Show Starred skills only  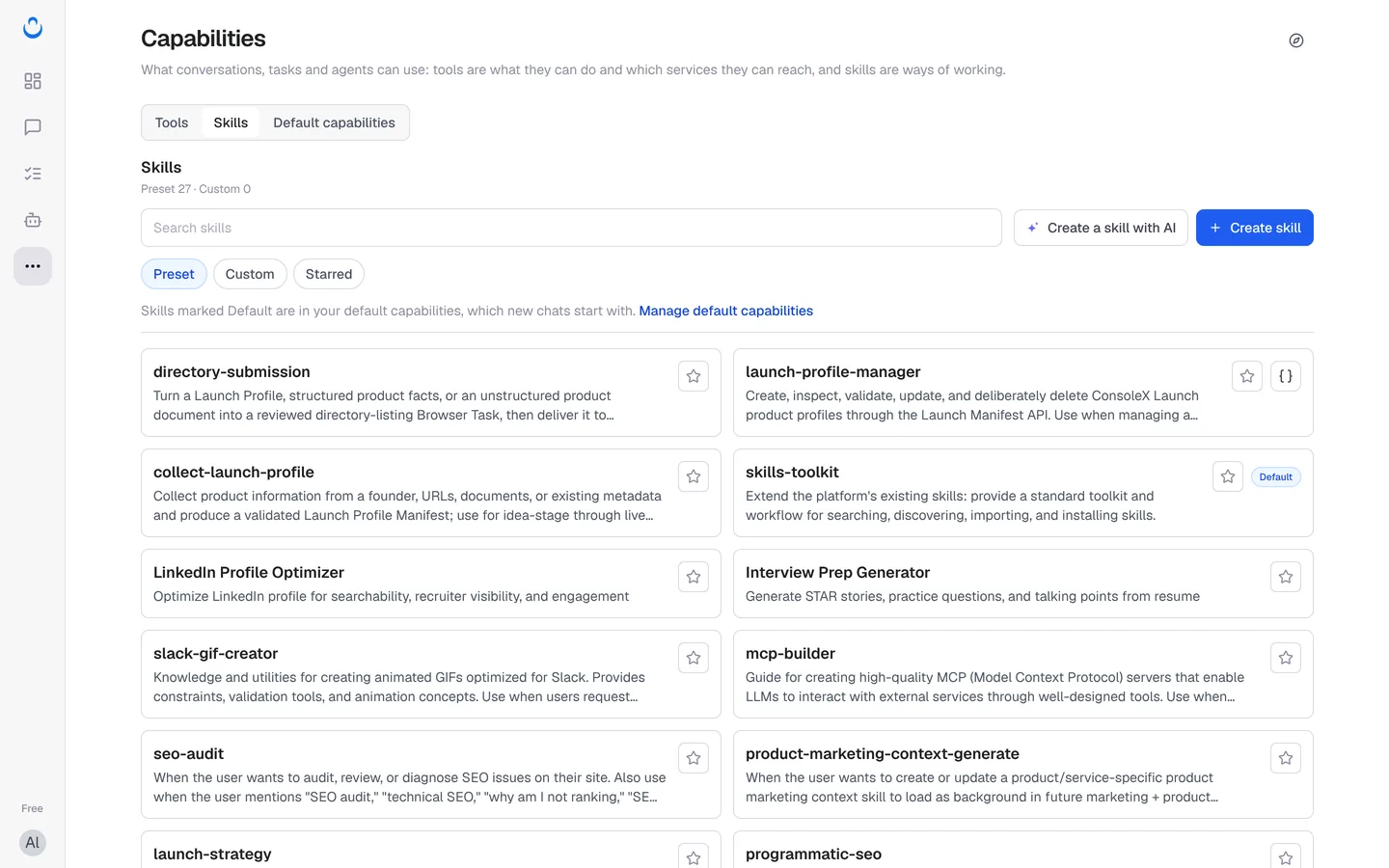(x=329, y=274)
